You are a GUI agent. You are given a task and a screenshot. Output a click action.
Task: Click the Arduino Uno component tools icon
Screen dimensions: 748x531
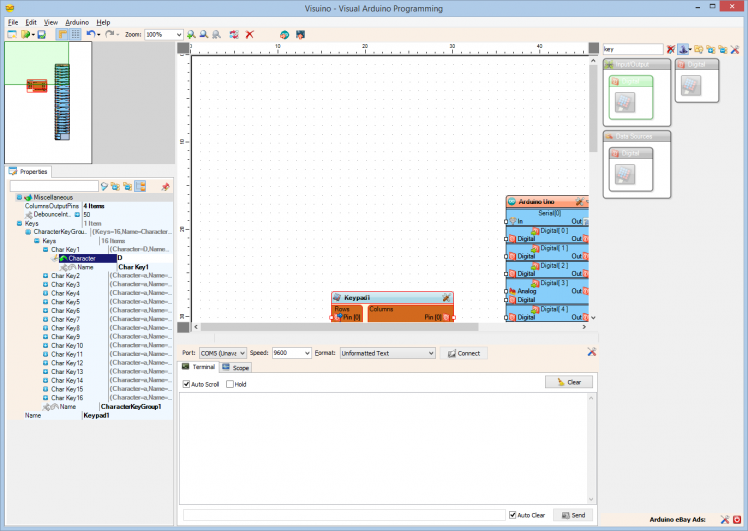point(579,202)
